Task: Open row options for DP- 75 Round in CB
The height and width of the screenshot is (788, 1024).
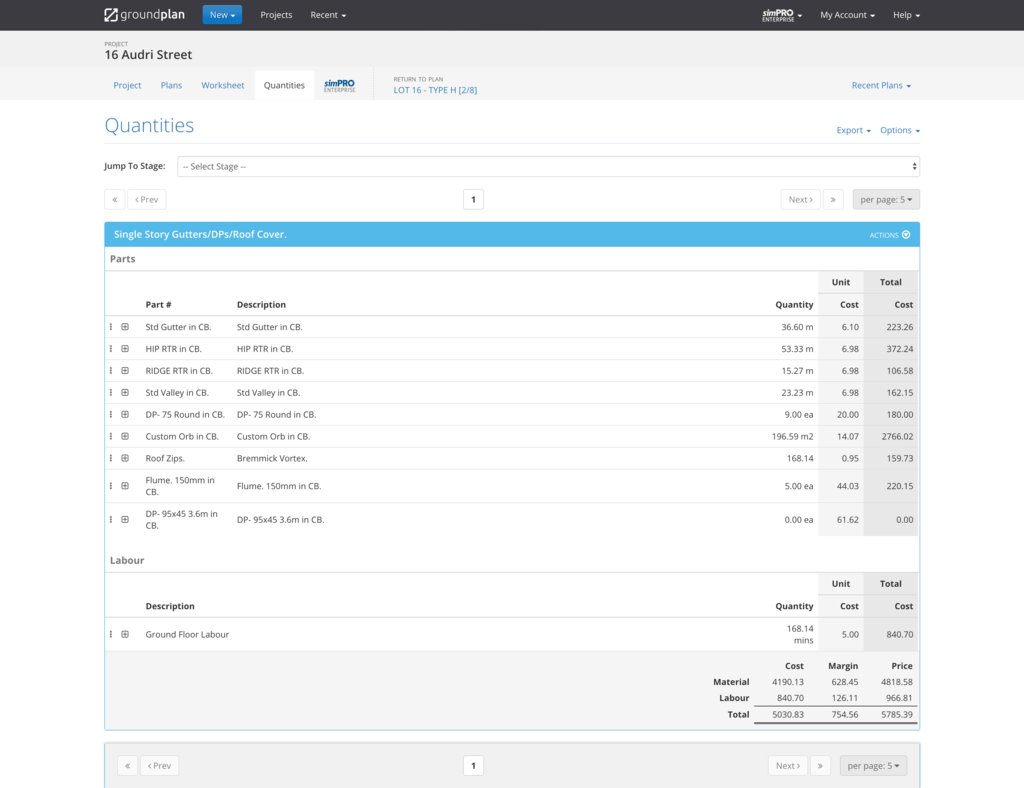Action: coord(111,414)
